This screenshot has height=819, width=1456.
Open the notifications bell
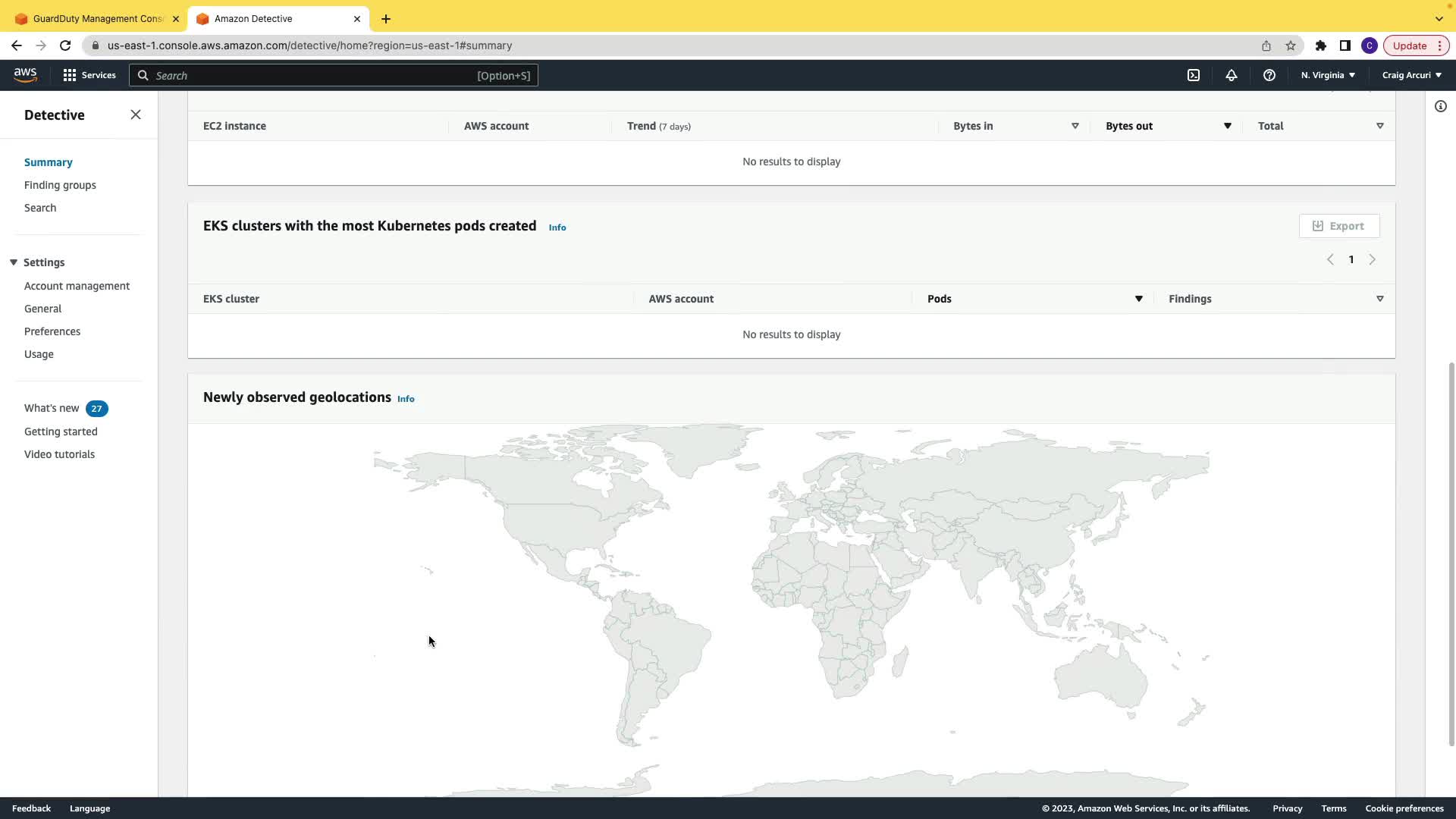click(1232, 75)
